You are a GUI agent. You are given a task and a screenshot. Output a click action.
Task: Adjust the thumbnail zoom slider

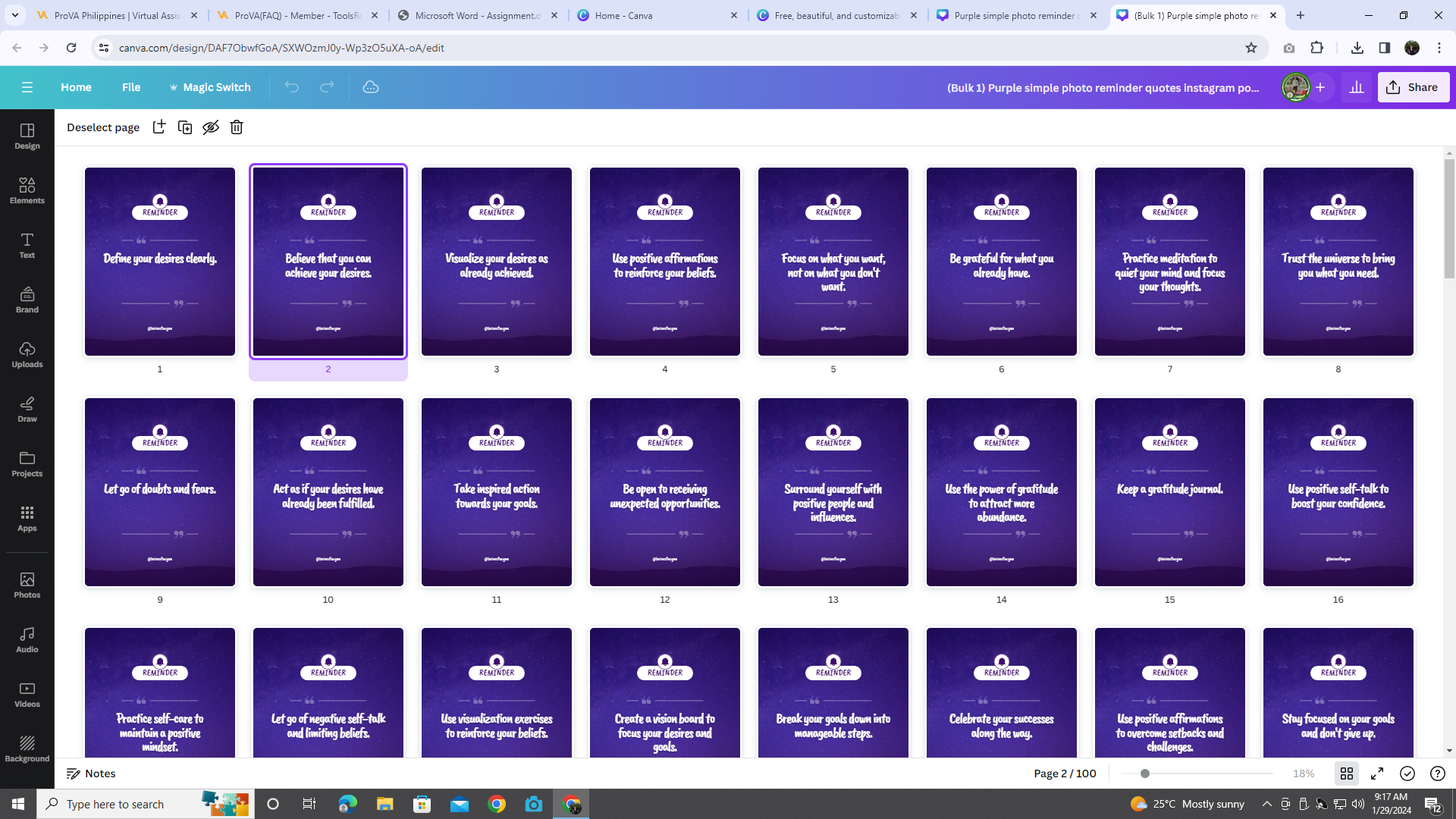1145,773
